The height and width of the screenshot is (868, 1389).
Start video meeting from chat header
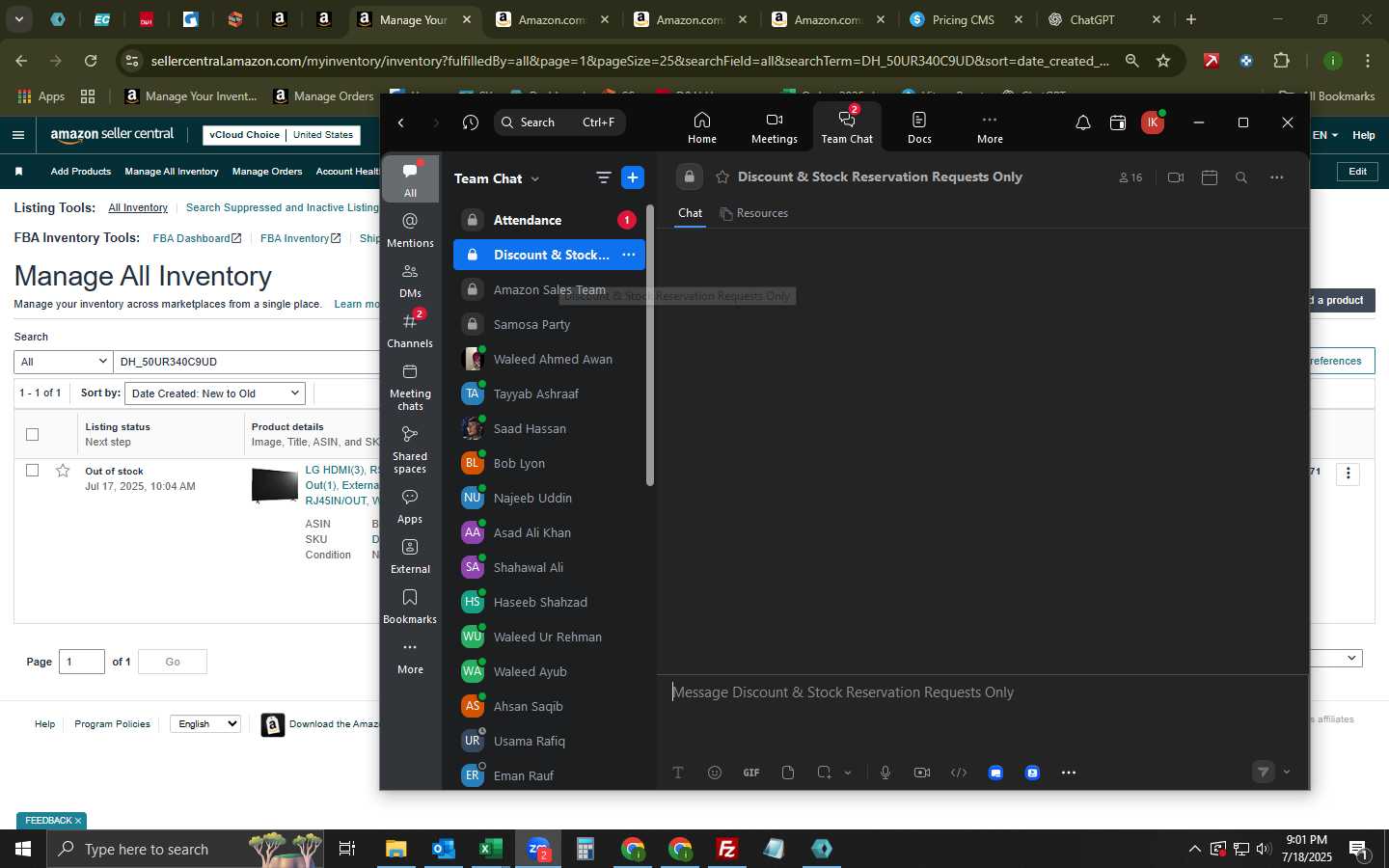(1175, 177)
